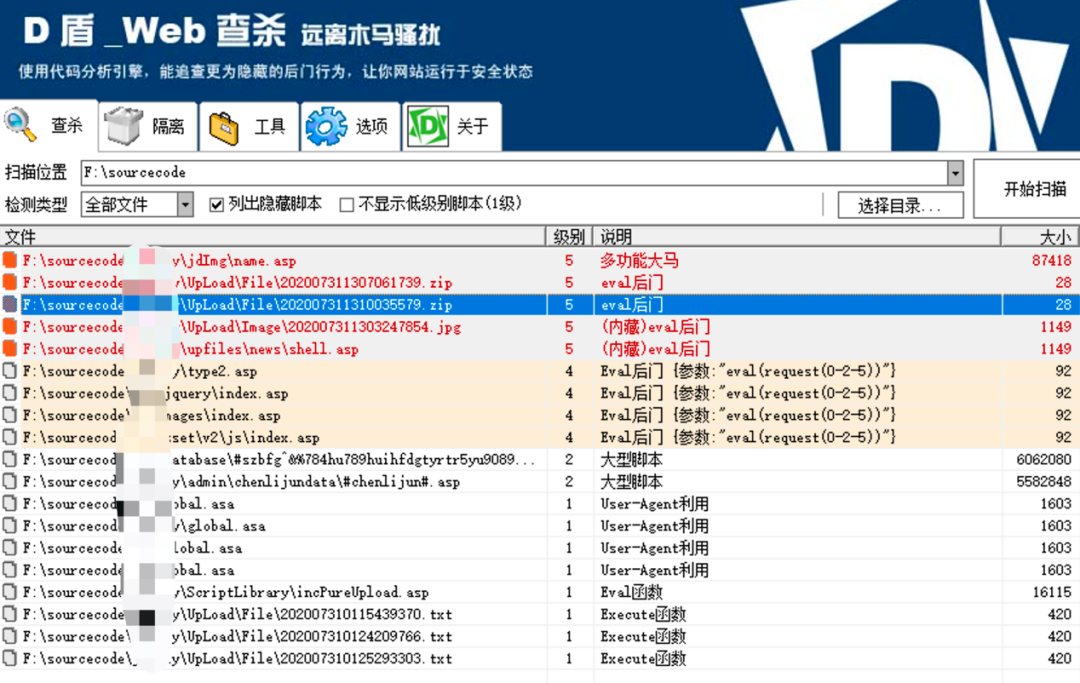Screen dimensions: 1080x683
Task: Select the 16115 size cell
Action: (x=1052, y=591)
